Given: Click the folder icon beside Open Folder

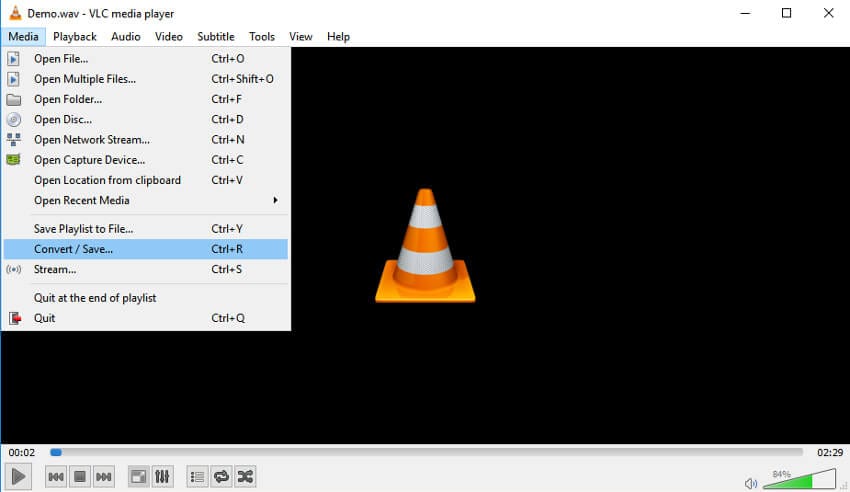Looking at the screenshot, I should pyautogui.click(x=14, y=100).
